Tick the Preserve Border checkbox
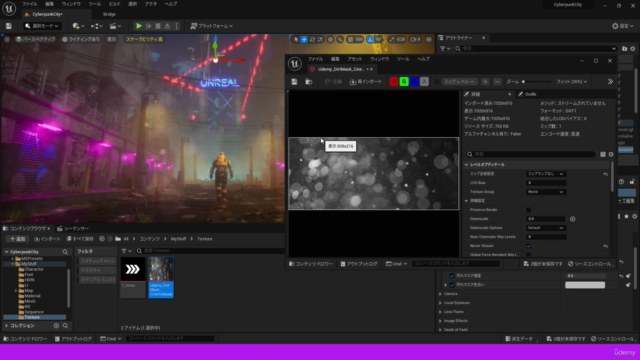640x360 pixels. pos(529,210)
